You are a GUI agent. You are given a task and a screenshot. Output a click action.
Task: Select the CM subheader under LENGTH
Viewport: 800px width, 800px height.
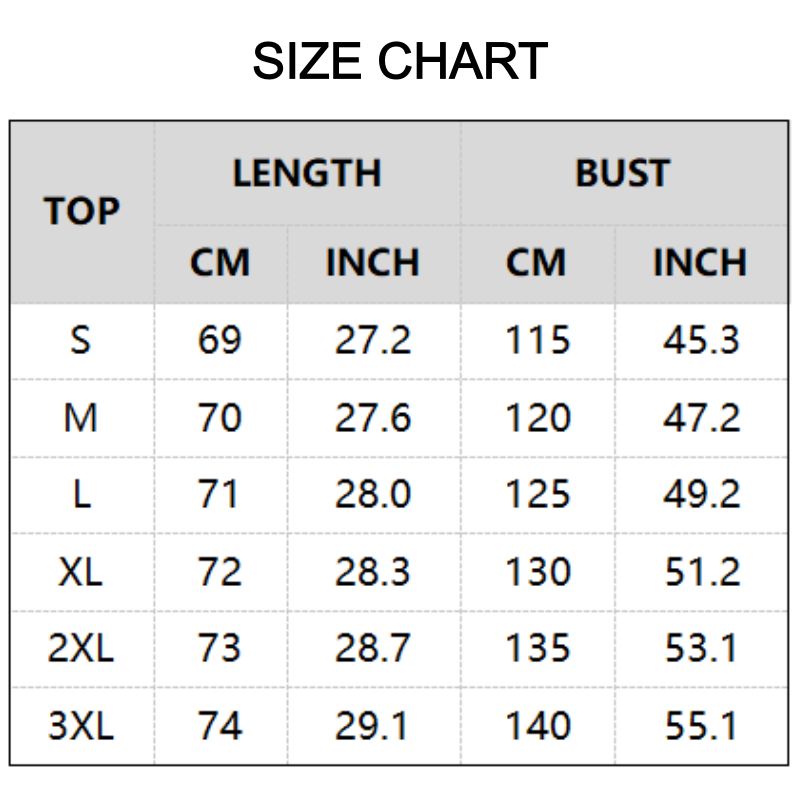pyautogui.click(x=220, y=263)
